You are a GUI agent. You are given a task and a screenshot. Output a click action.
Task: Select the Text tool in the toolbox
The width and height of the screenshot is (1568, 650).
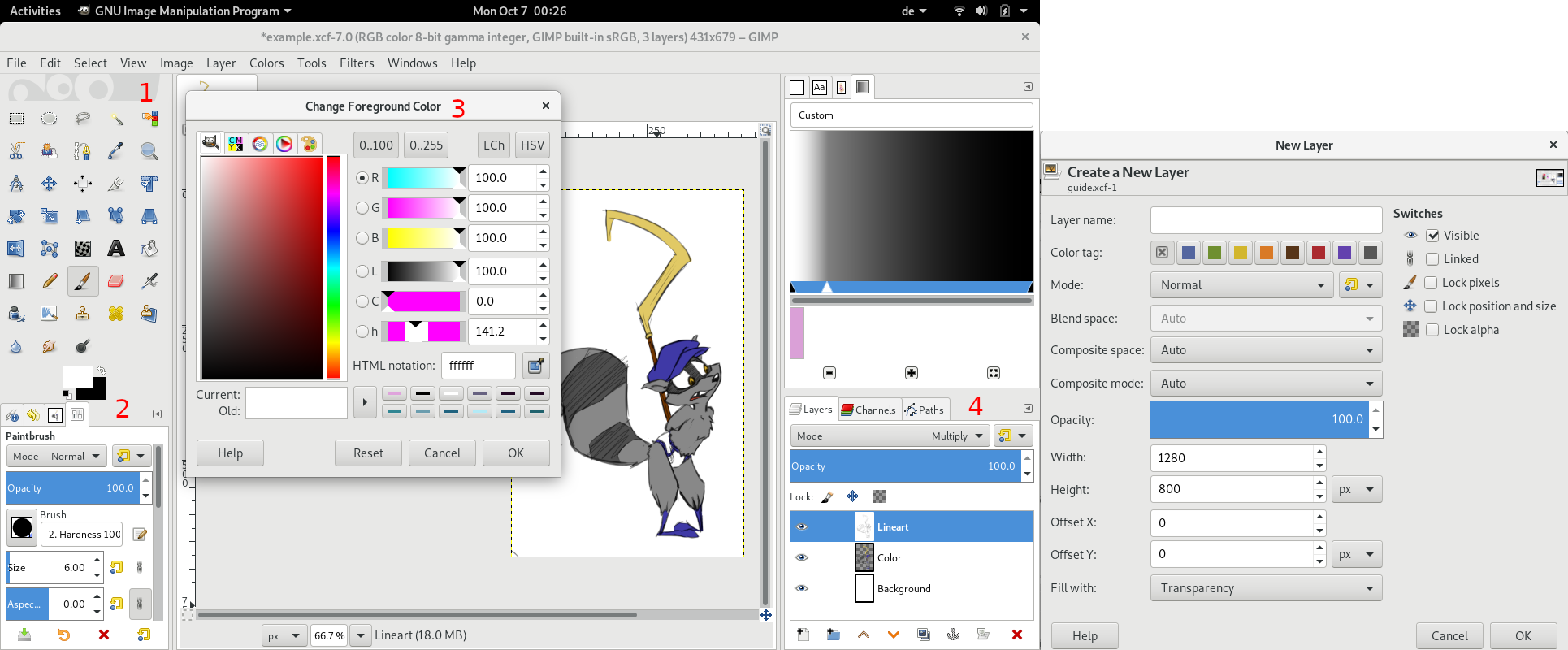pos(116,249)
